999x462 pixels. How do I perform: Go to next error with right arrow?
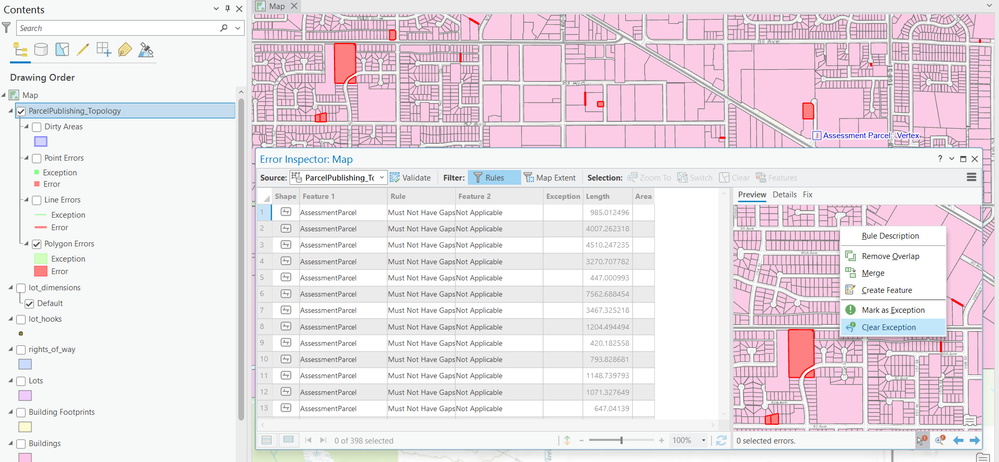[974, 440]
